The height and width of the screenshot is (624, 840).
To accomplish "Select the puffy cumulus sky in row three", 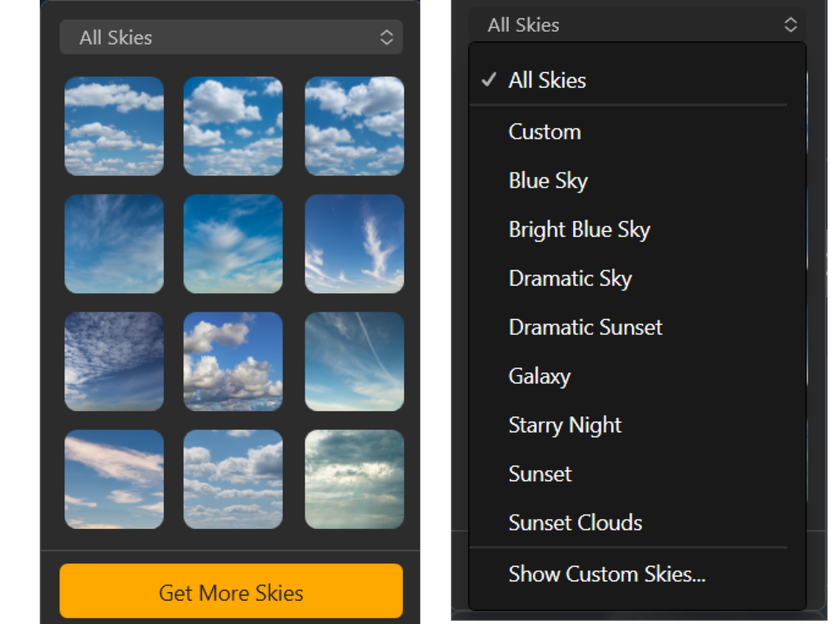I will tap(233, 361).
